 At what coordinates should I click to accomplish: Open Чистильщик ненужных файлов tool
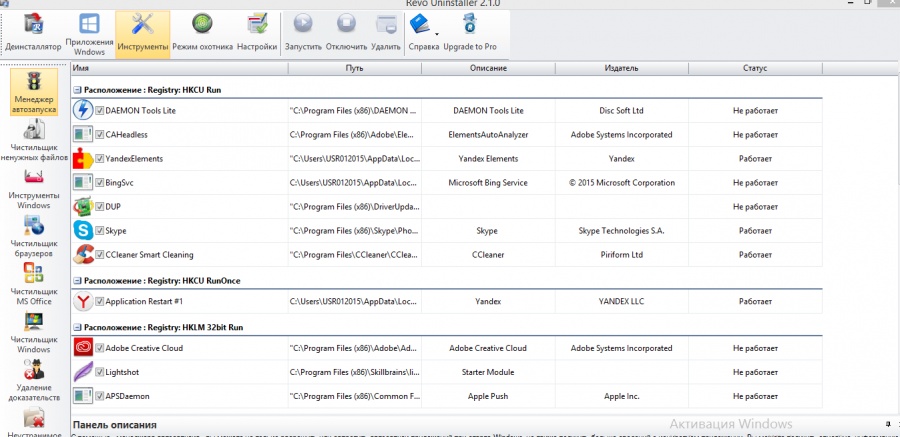(x=34, y=140)
